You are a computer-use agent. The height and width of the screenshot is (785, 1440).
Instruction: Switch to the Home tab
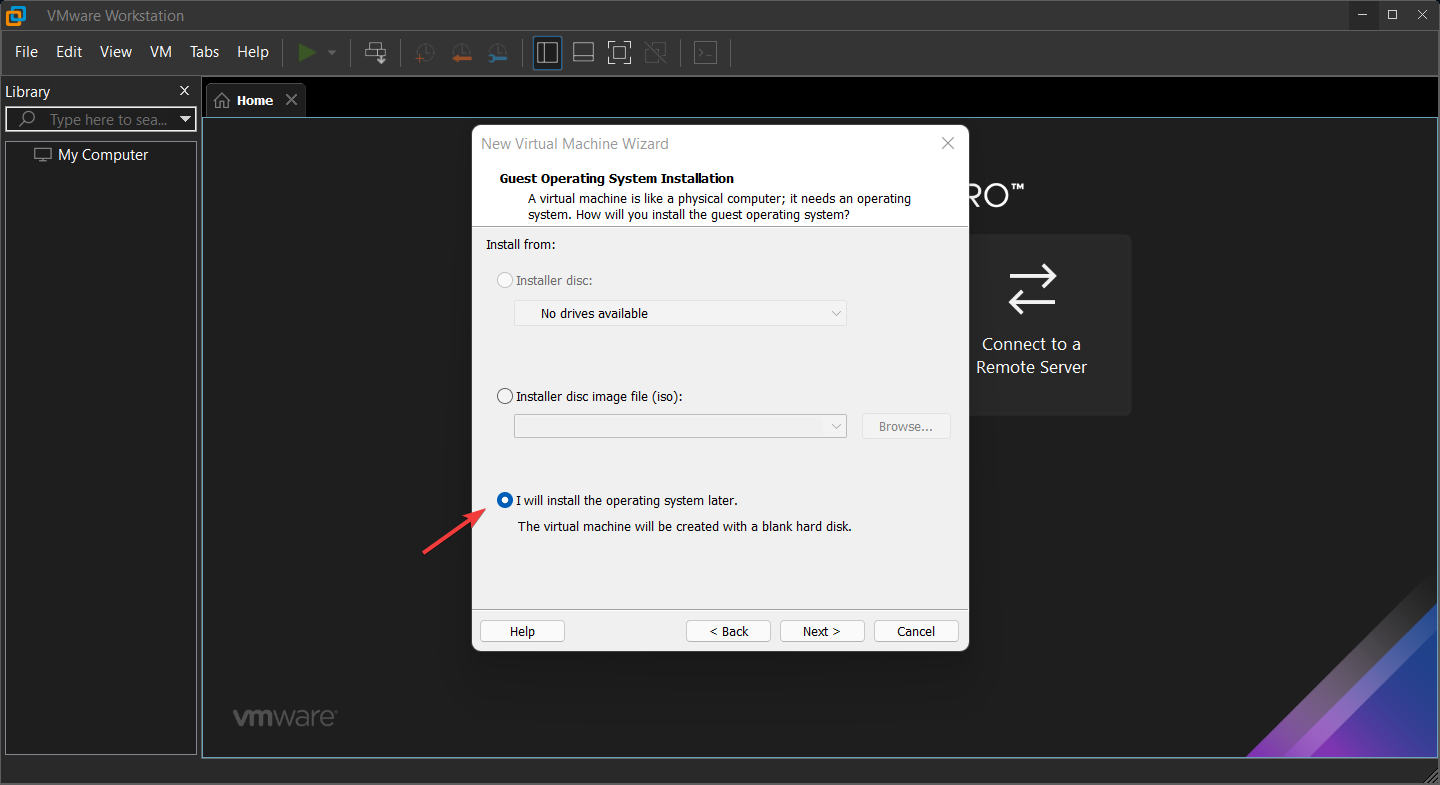pyautogui.click(x=245, y=100)
